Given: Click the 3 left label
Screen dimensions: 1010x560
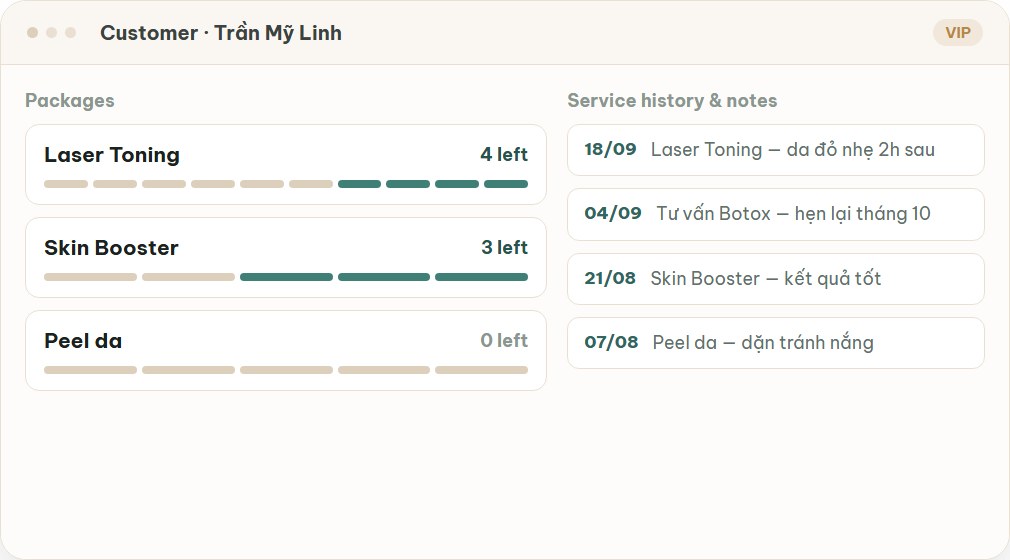Looking at the screenshot, I should (504, 247).
